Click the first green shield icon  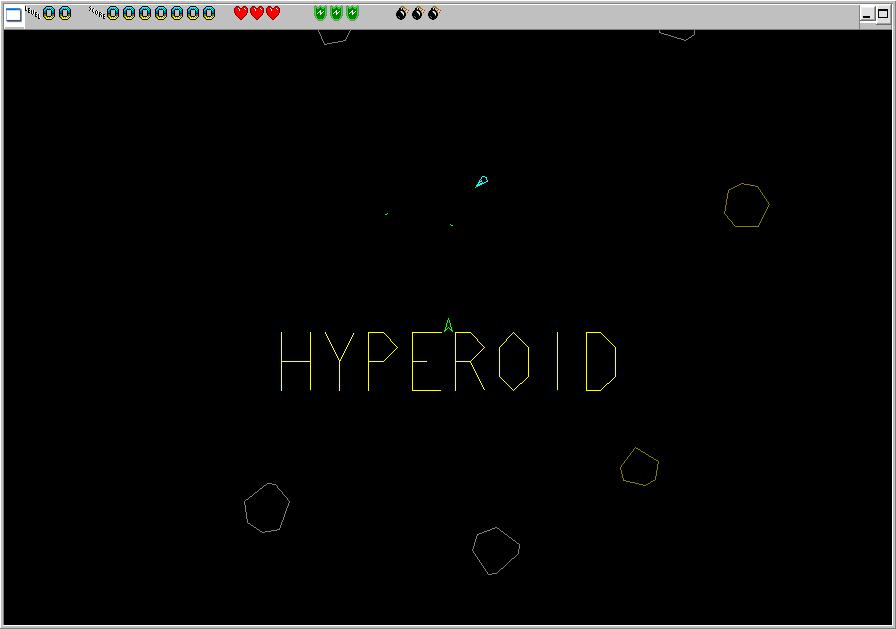(321, 13)
